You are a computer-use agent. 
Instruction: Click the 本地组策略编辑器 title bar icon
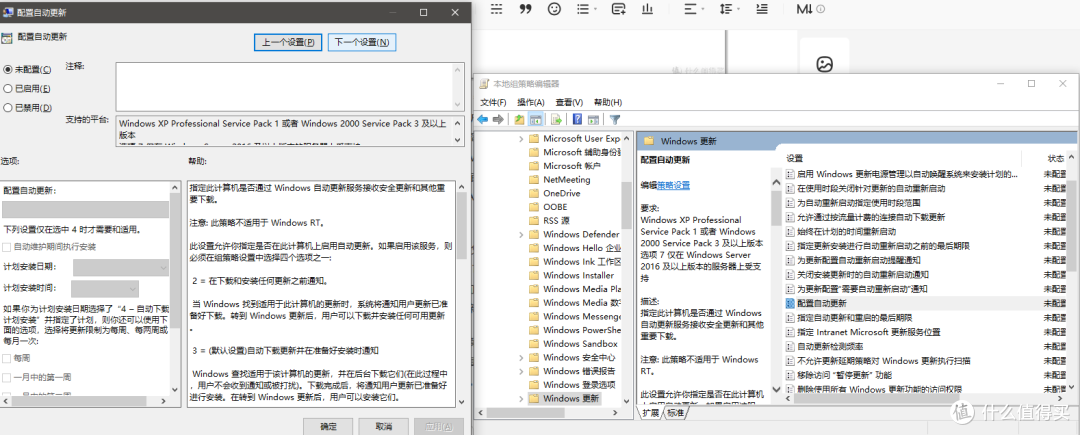484,84
